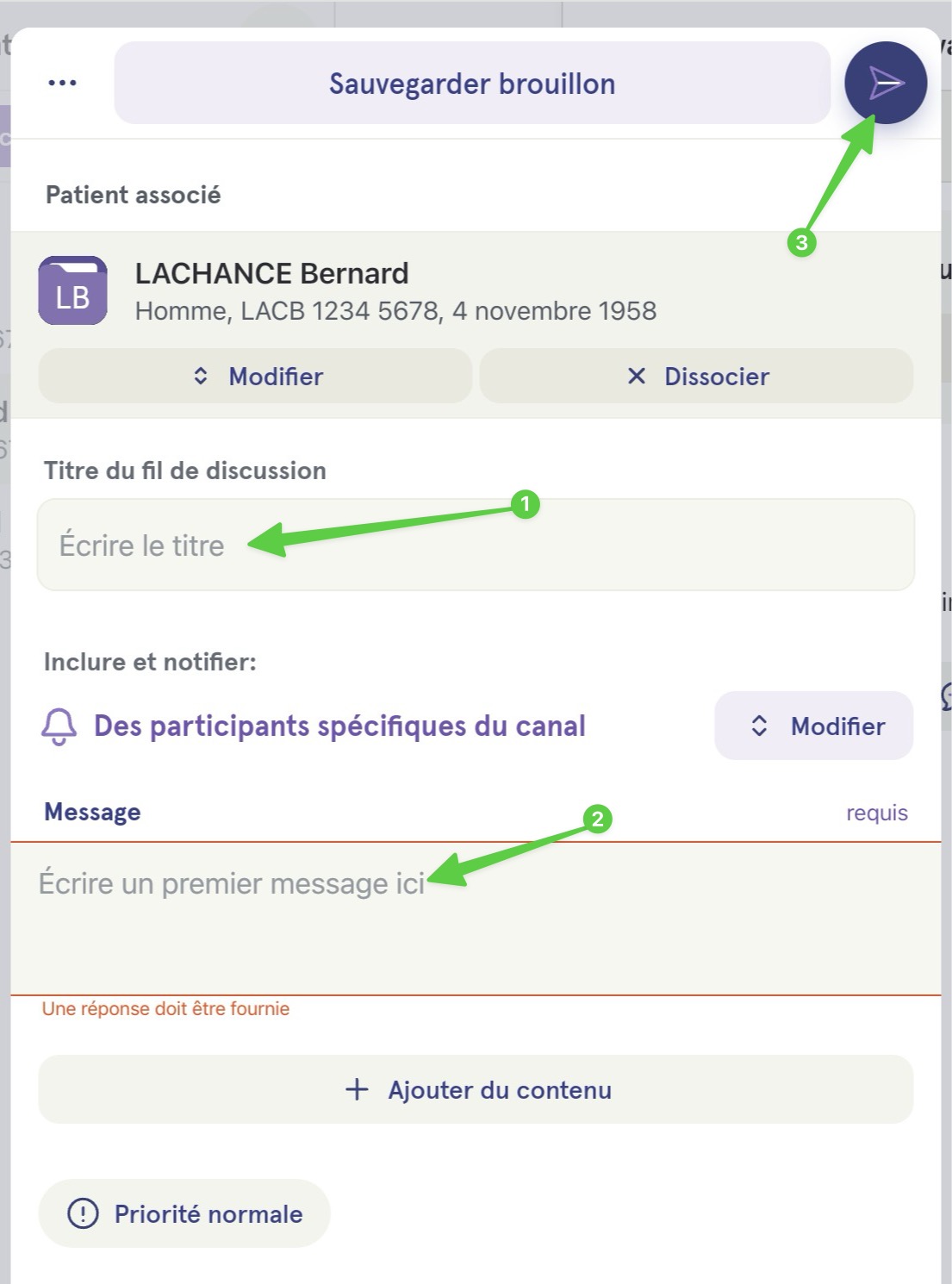
Task: Click the plus icon in Ajouter du contenu
Action: click(357, 1089)
